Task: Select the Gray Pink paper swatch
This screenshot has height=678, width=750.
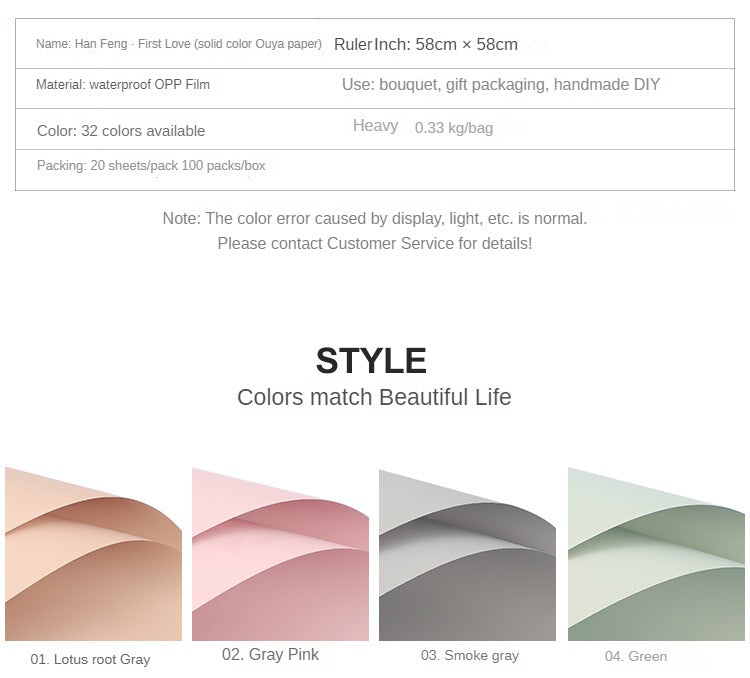Action: [280, 553]
